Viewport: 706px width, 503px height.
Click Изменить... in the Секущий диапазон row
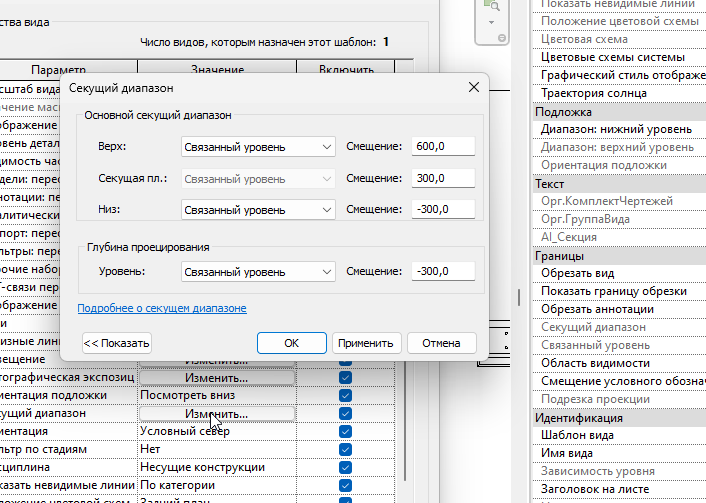(x=217, y=414)
